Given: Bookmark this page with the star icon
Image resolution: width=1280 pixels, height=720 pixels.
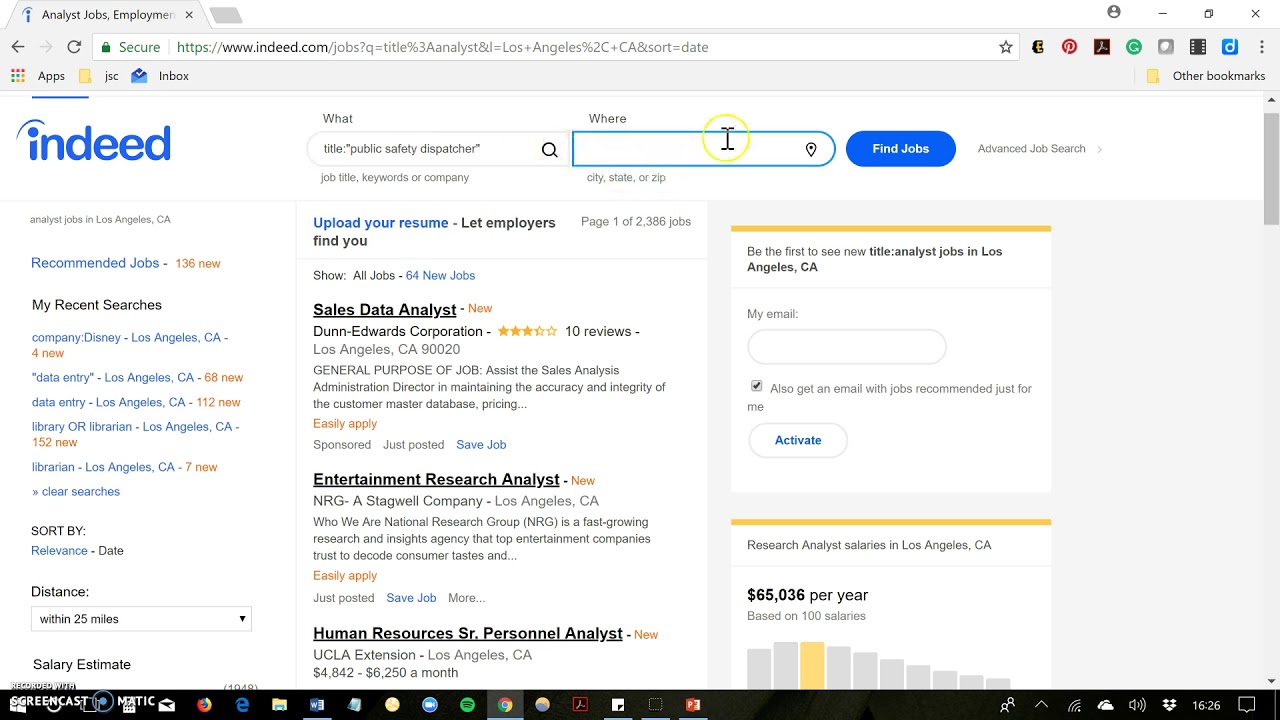Looking at the screenshot, I should [x=1006, y=47].
